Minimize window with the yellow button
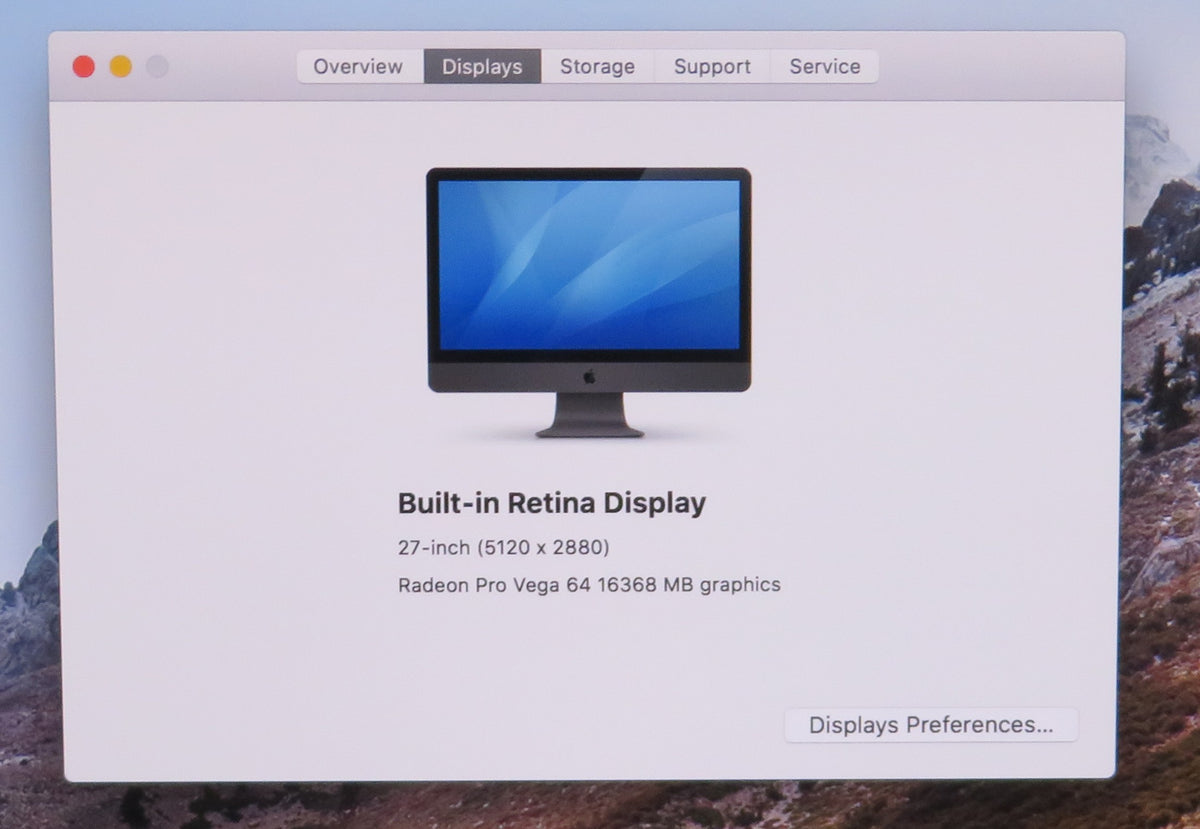Image resolution: width=1200 pixels, height=829 pixels. tap(120, 67)
